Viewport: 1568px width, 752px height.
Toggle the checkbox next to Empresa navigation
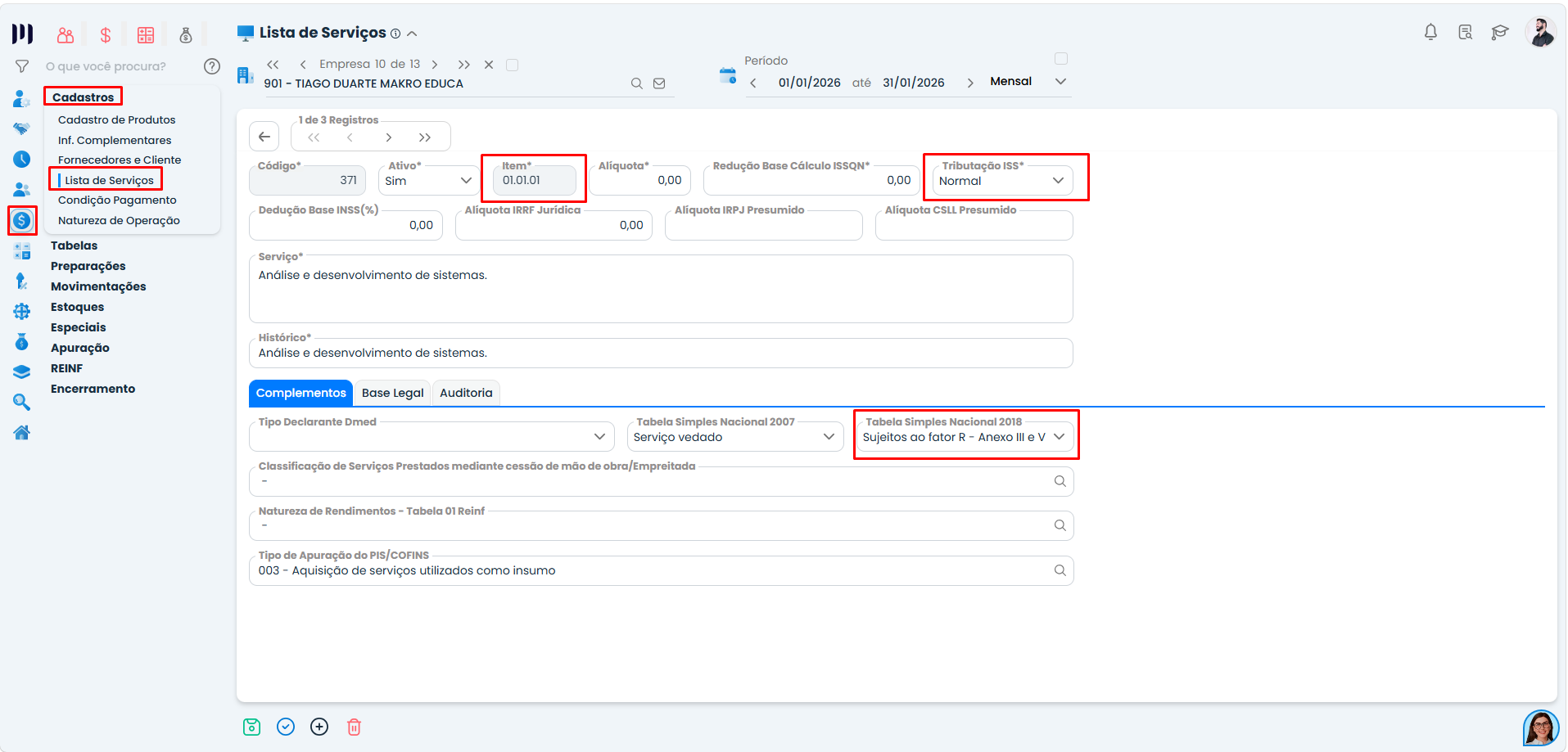pos(512,65)
